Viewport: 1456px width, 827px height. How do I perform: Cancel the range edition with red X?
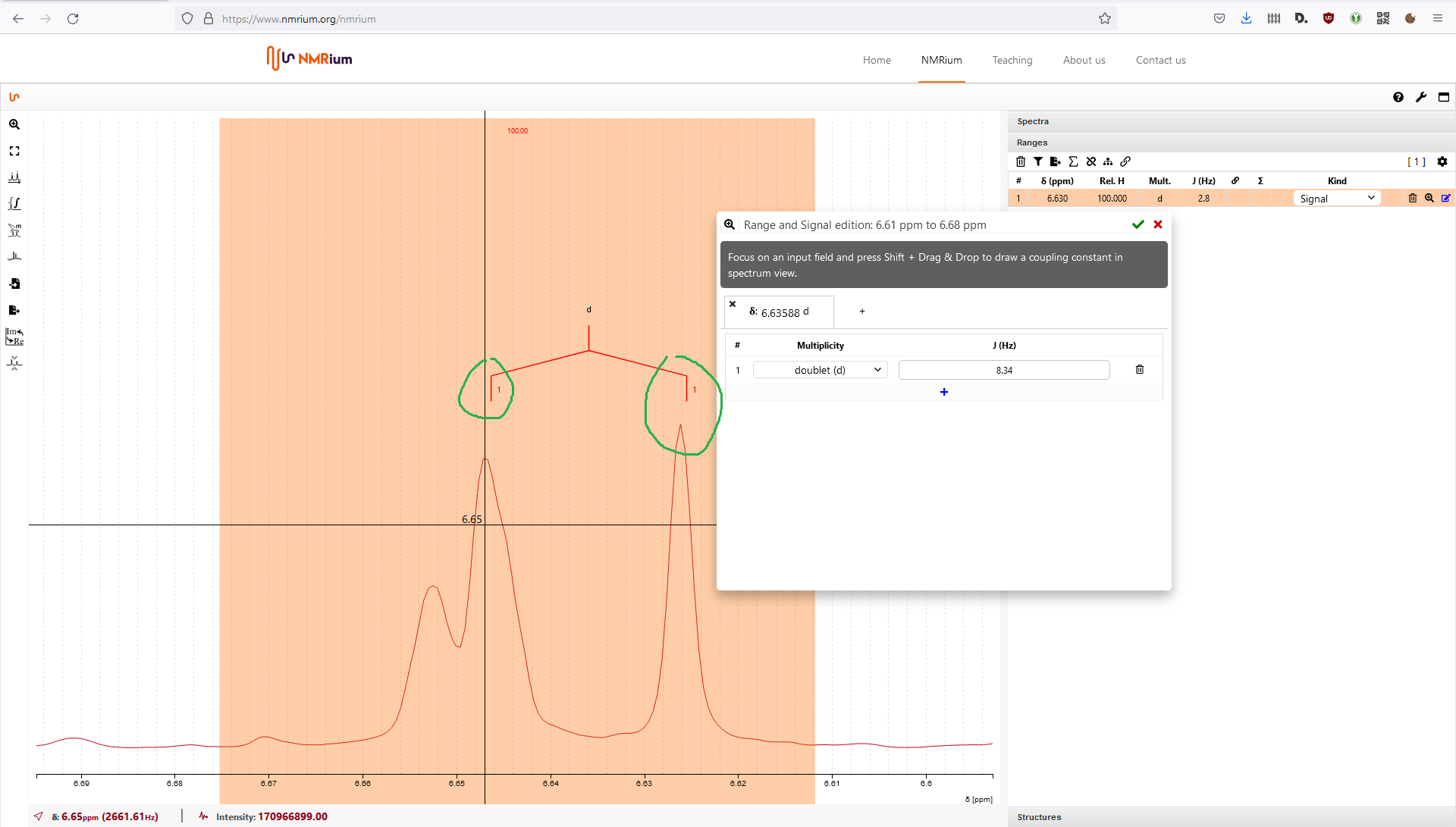(x=1158, y=224)
